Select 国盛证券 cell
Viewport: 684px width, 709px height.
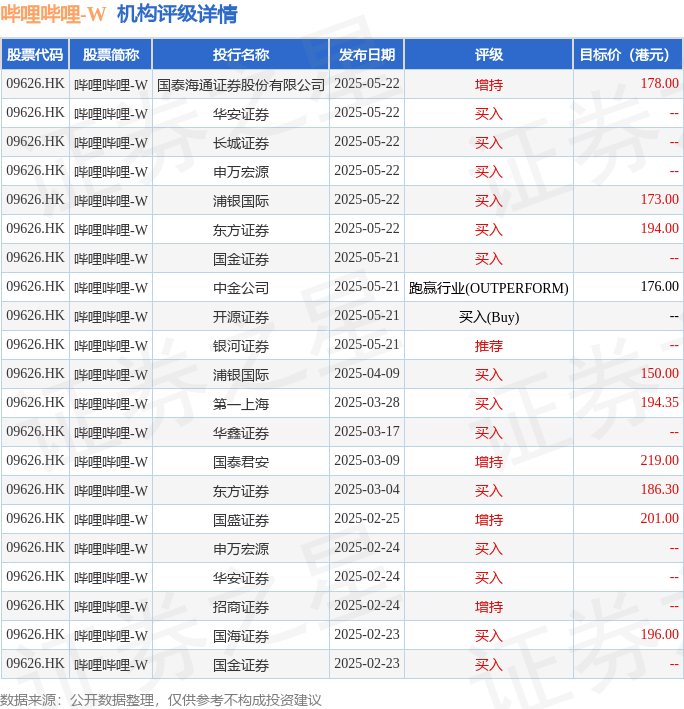[241, 519]
